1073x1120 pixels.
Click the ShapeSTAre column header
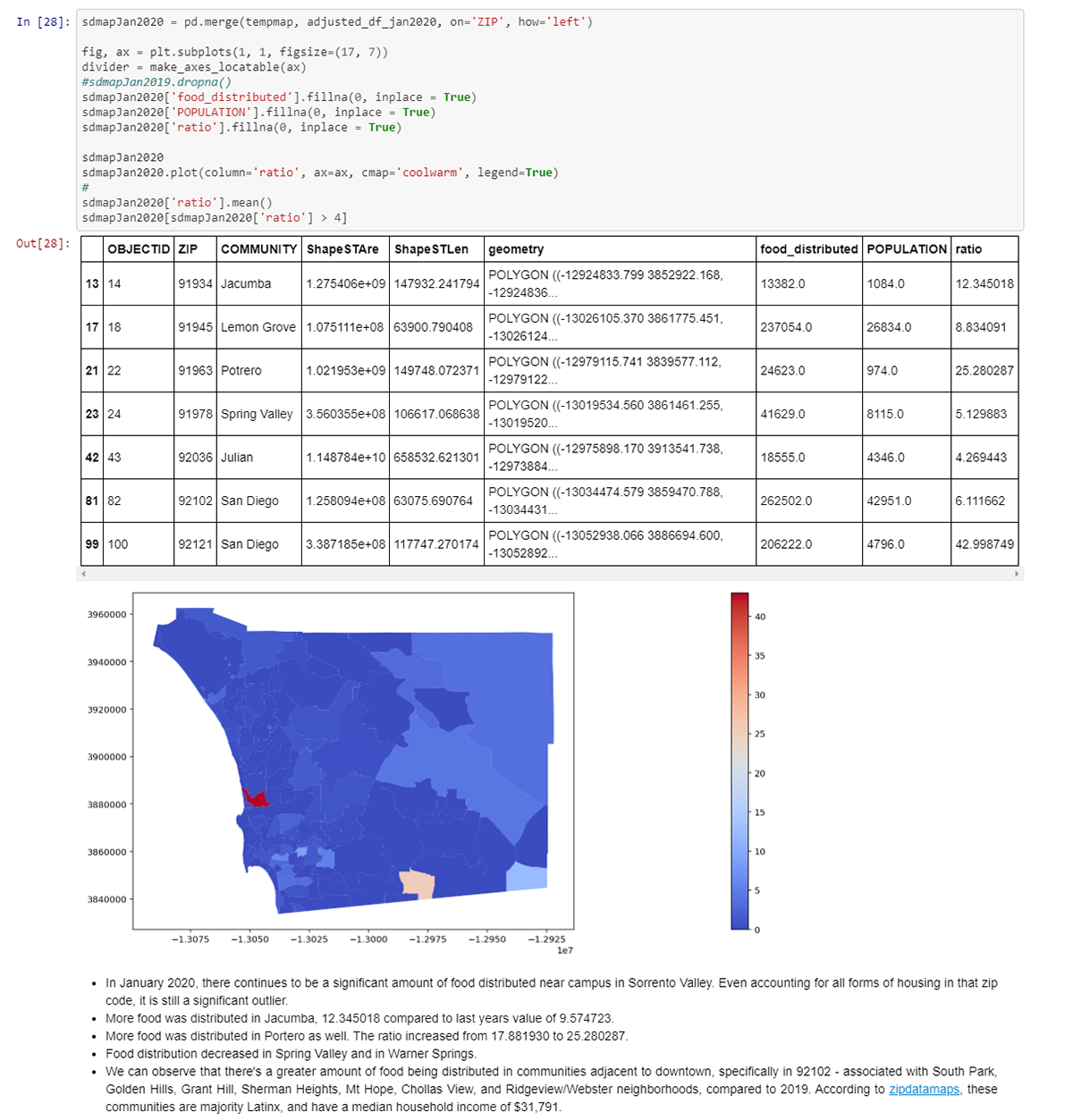(345, 249)
